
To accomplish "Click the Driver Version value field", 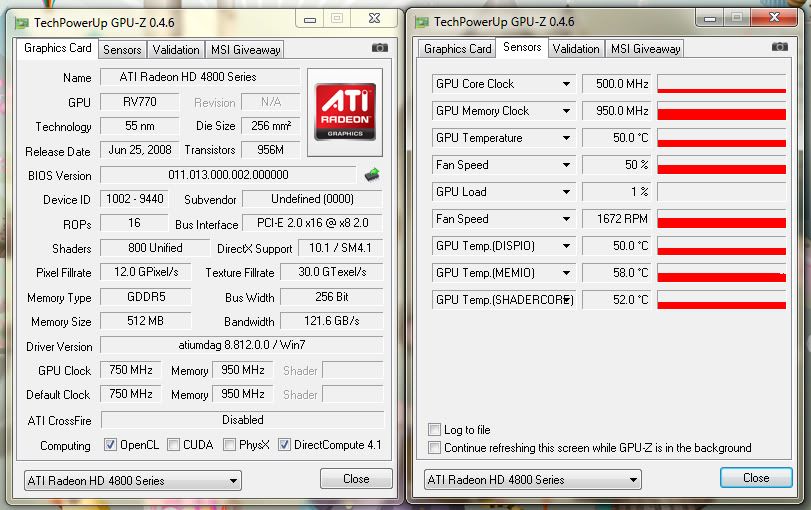I will tap(242, 345).
